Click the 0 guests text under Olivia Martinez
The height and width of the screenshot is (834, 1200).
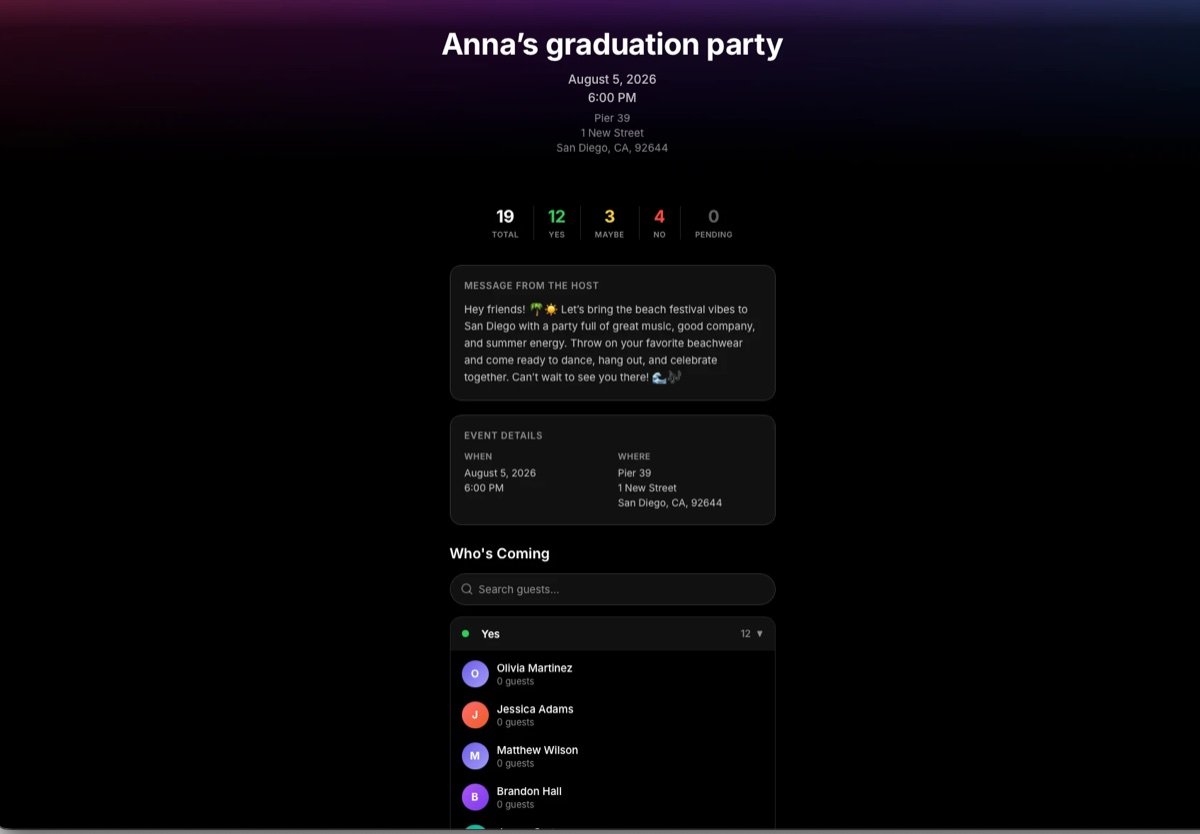(515, 682)
